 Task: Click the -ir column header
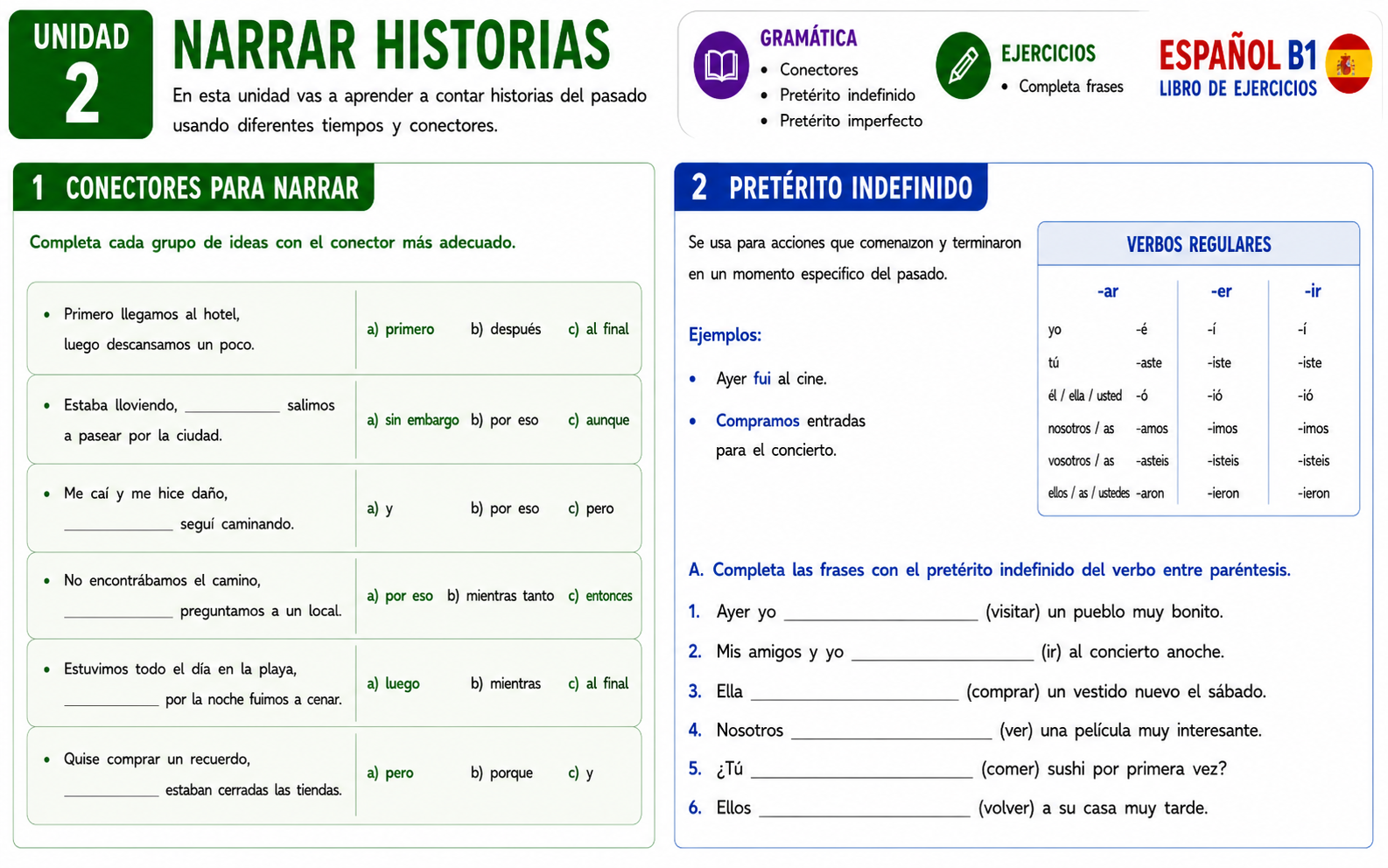[x=1313, y=291]
